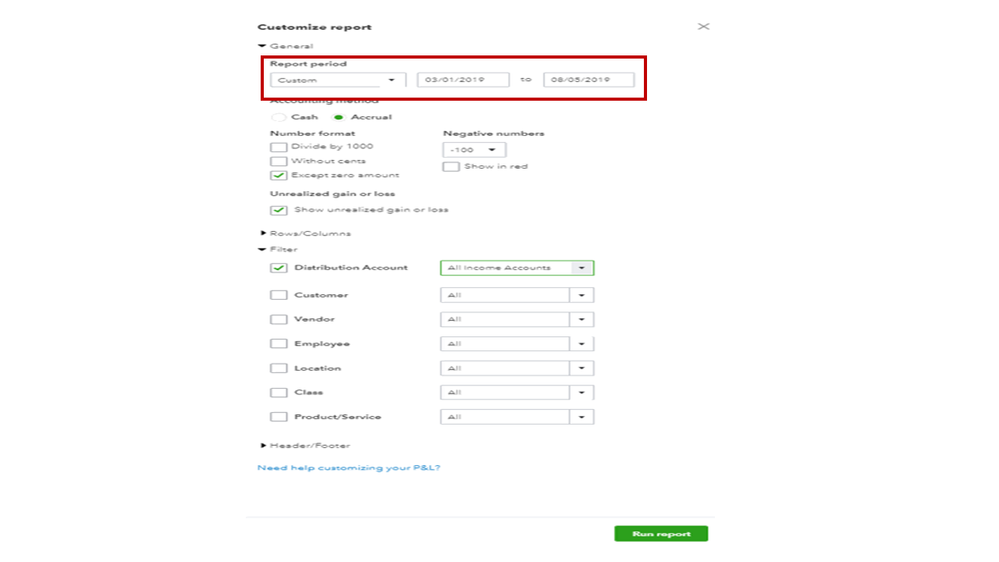Open the Report period Custom dropdown
Image resolution: width=999 pixels, height=562 pixels.
334,80
